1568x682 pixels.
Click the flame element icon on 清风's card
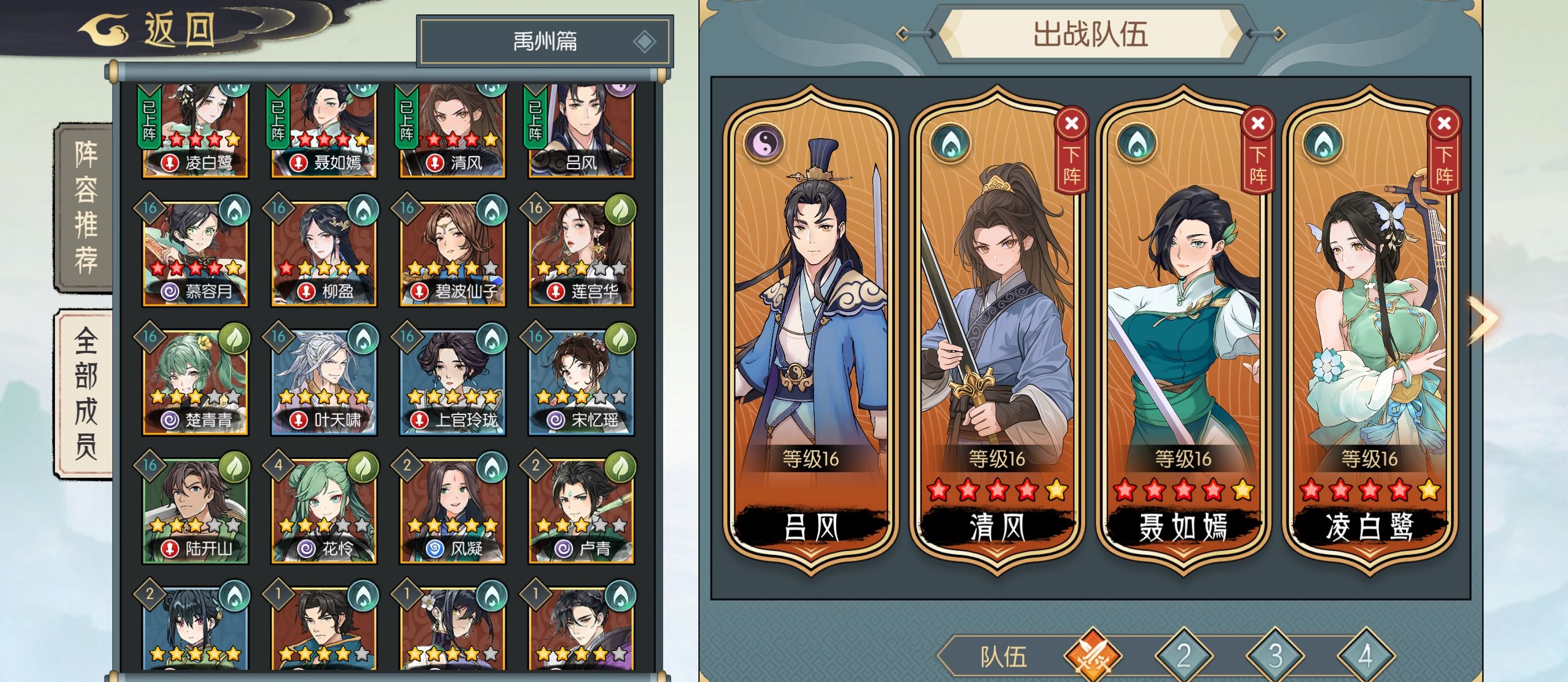point(950,143)
